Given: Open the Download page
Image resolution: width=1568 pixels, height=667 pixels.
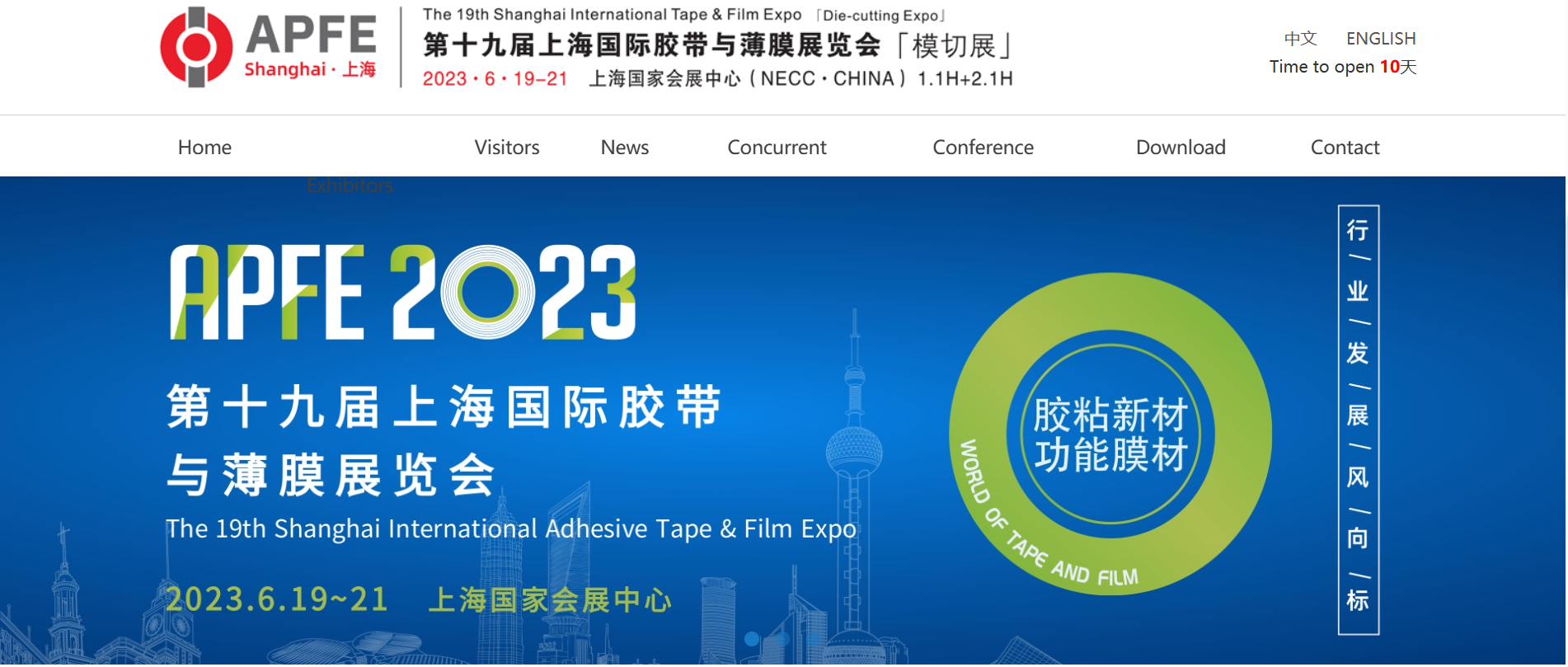Looking at the screenshot, I should [x=1181, y=147].
